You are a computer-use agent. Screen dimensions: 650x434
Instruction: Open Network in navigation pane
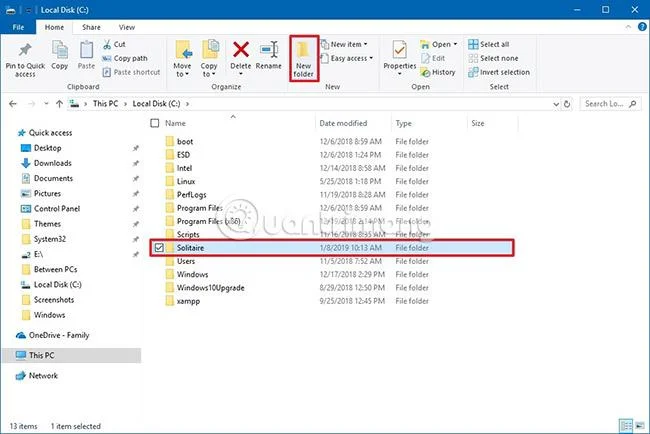coord(37,376)
